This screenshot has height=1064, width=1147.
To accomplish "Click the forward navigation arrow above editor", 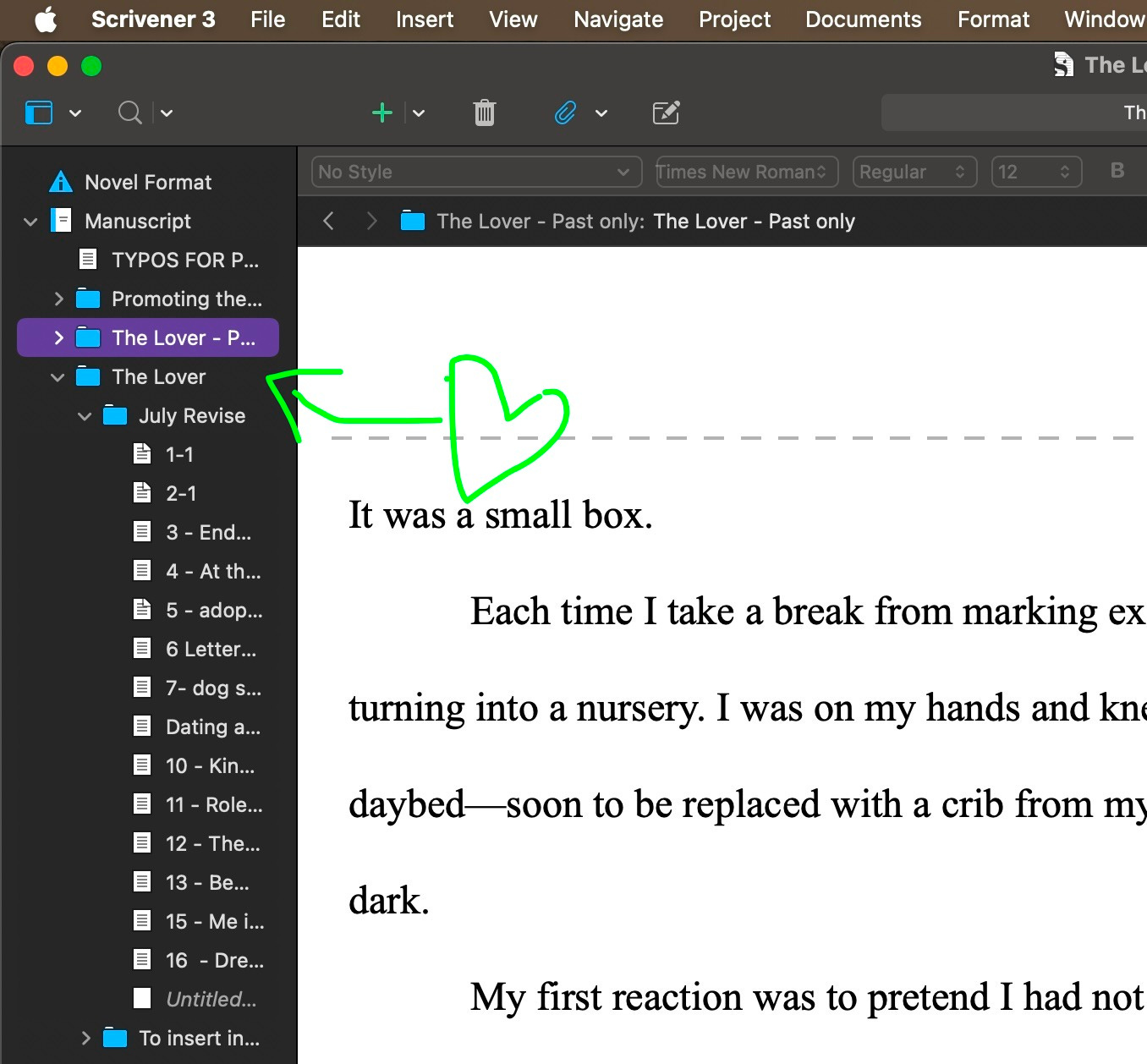I will [x=371, y=221].
